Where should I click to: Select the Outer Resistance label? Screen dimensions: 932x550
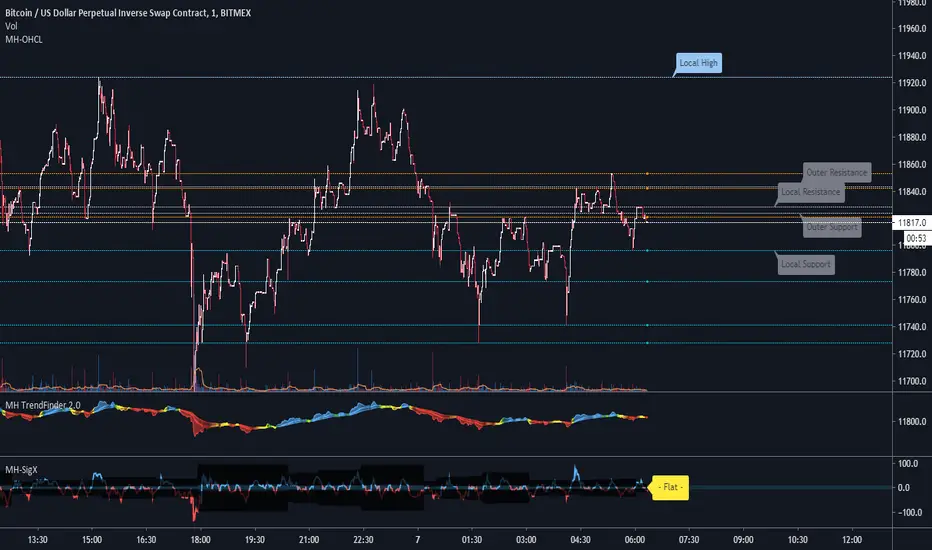click(837, 173)
